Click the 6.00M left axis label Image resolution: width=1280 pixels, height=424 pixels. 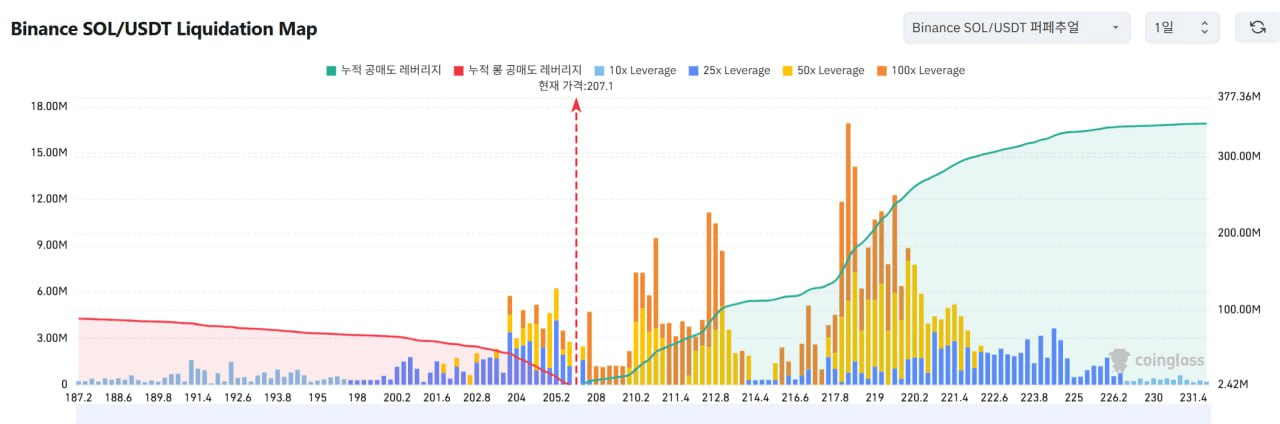pos(51,291)
